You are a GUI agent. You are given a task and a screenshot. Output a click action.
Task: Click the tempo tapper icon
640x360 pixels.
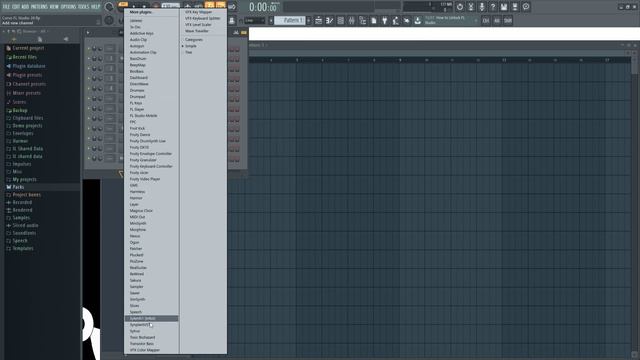coord(396,20)
